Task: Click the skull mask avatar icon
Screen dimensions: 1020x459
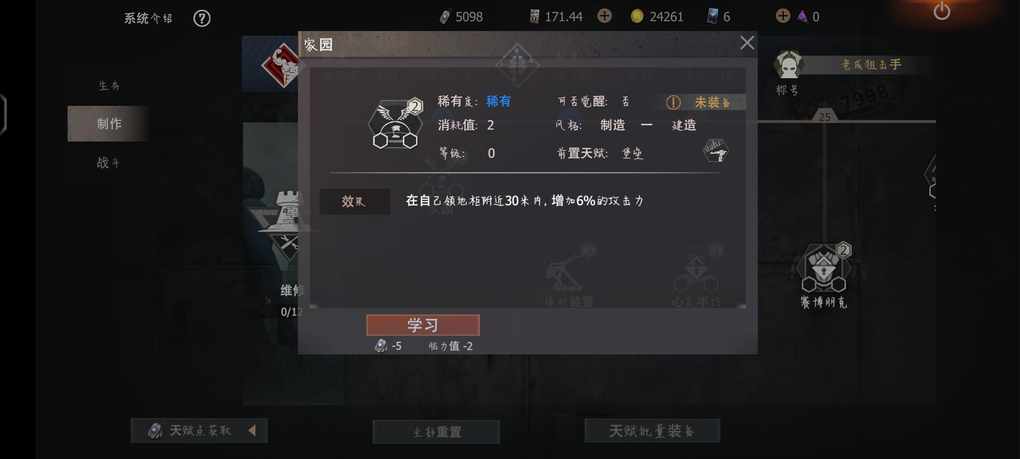Action: (788, 64)
